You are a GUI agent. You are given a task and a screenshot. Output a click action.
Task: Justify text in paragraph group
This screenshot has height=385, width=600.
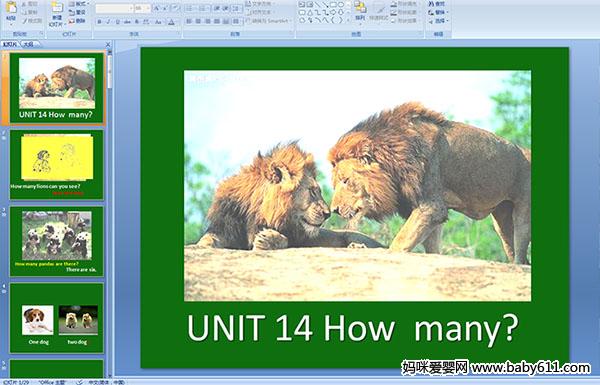(217, 21)
